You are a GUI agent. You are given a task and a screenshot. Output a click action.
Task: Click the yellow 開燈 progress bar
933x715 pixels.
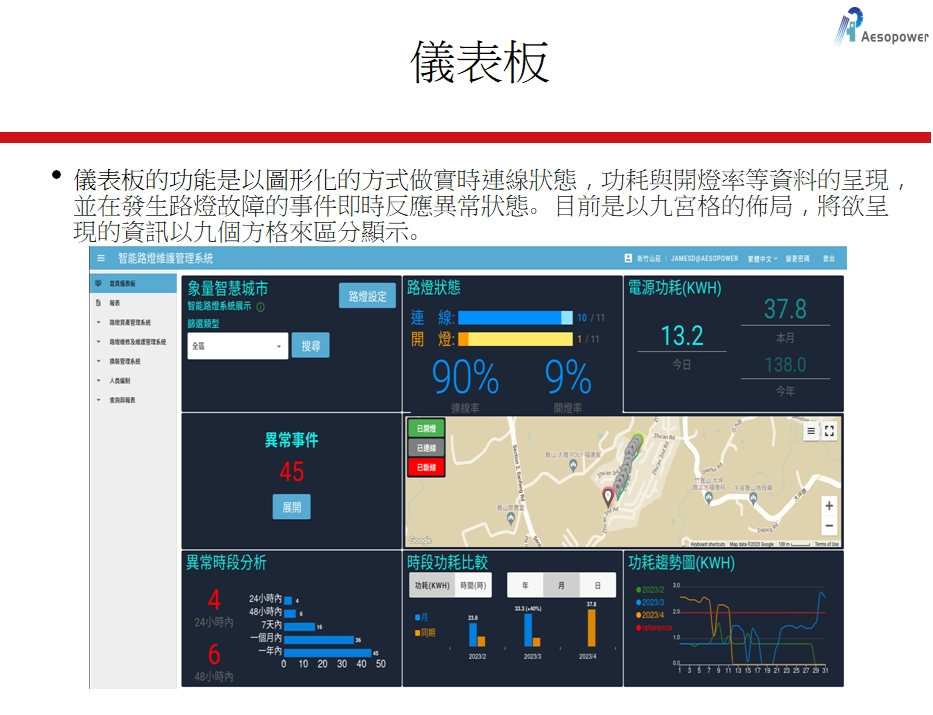tap(515, 339)
